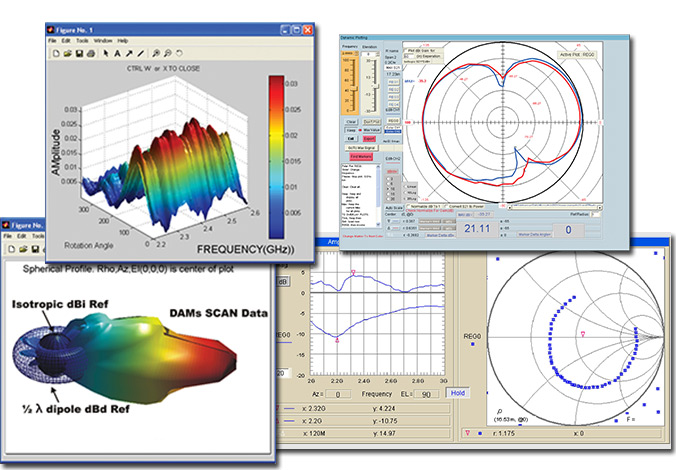This screenshot has width=676, height=470.
Task: Select the Insert Text 'A' tool
Action: pyautogui.click(x=117, y=53)
